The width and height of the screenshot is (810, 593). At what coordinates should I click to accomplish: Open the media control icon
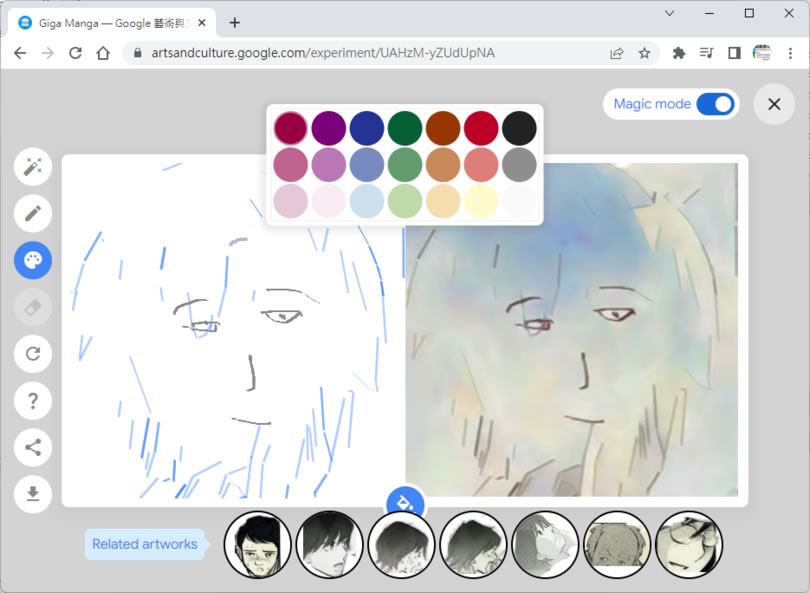[707, 53]
